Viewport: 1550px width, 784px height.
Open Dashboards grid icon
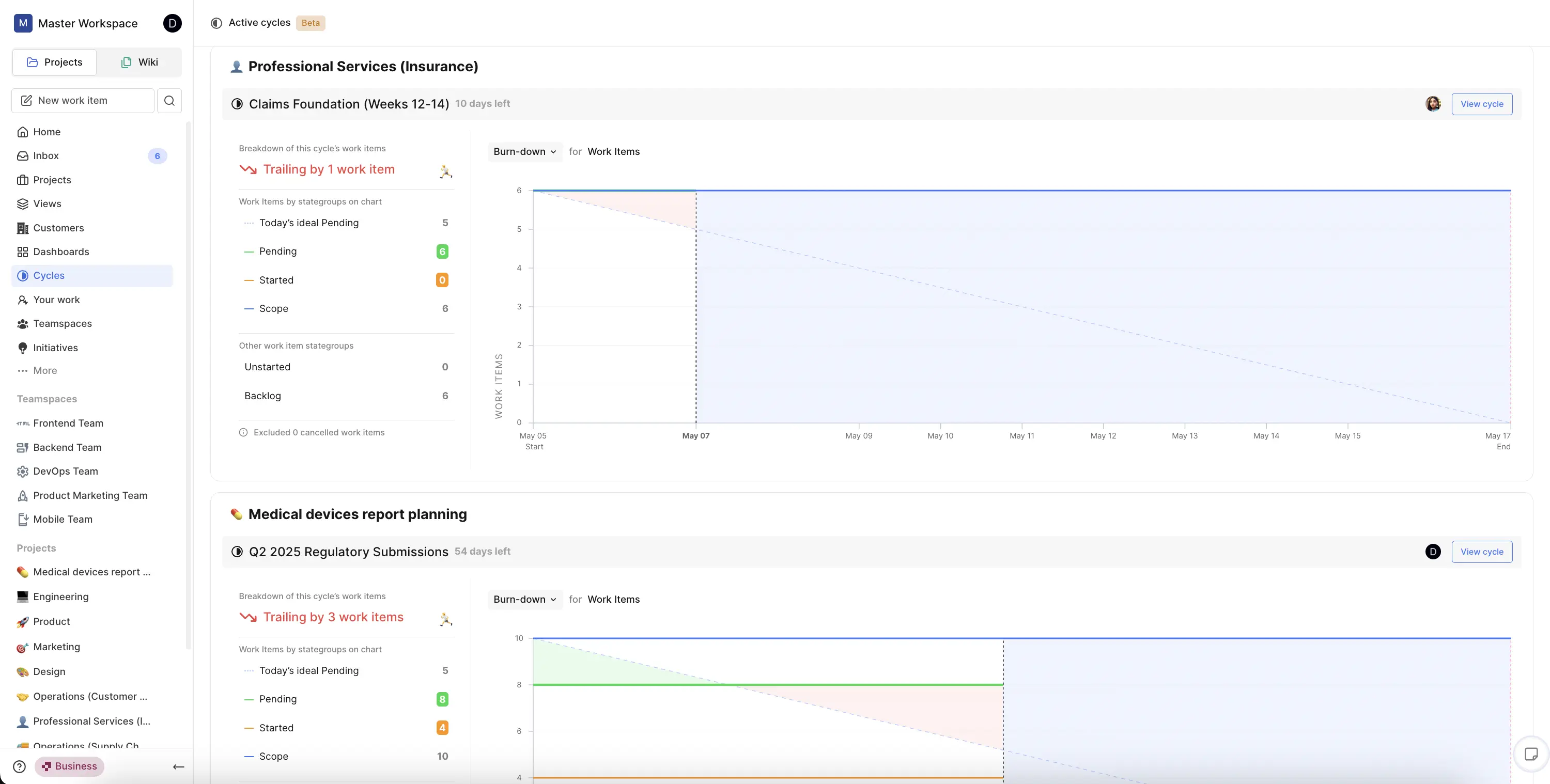(x=23, y=252)
